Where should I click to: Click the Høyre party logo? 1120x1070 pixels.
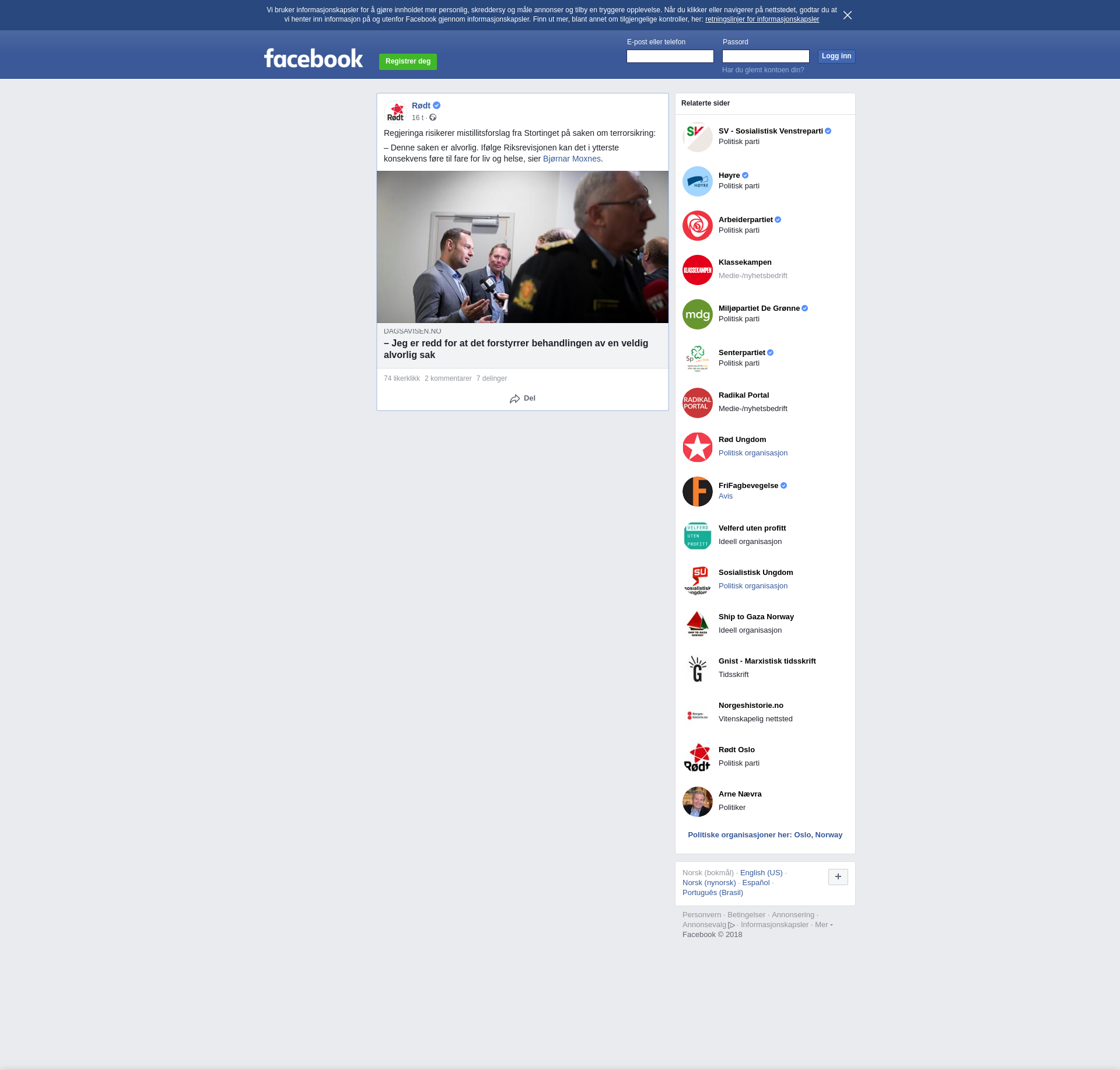[698, 181]
